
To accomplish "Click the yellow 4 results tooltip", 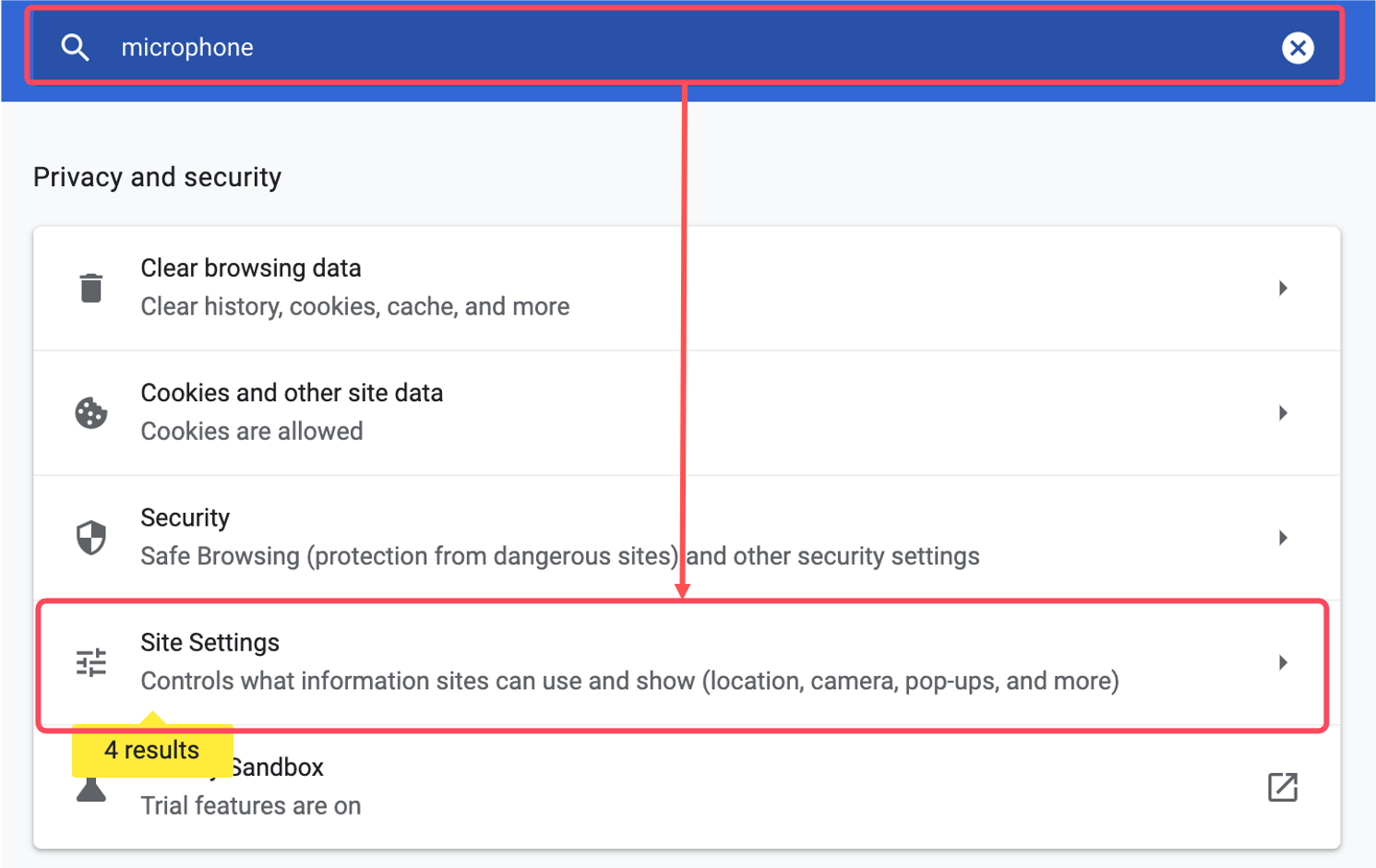I will [152, 750].
